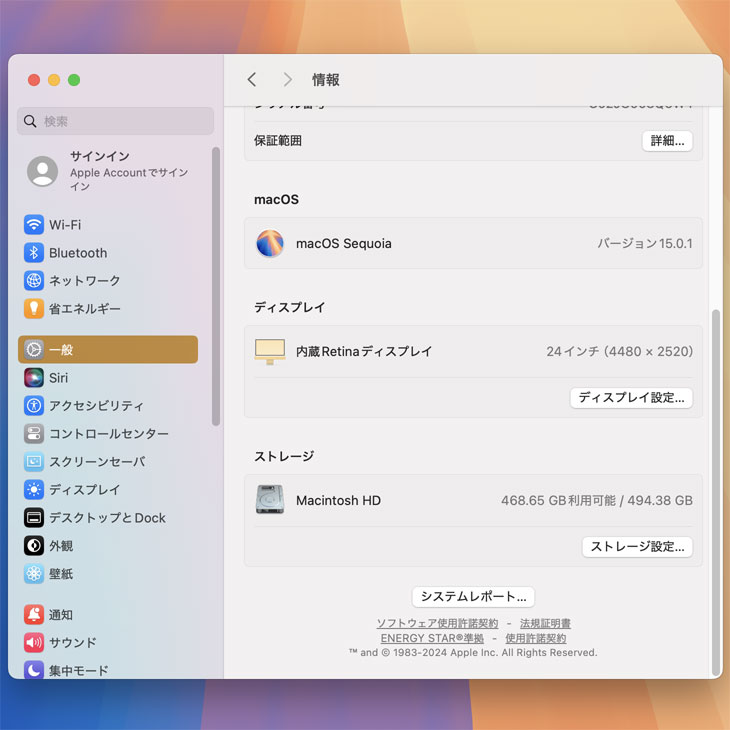Select the ネットワーク globe icon
This screenshot has height=730, width=730.
coord(34,281)
